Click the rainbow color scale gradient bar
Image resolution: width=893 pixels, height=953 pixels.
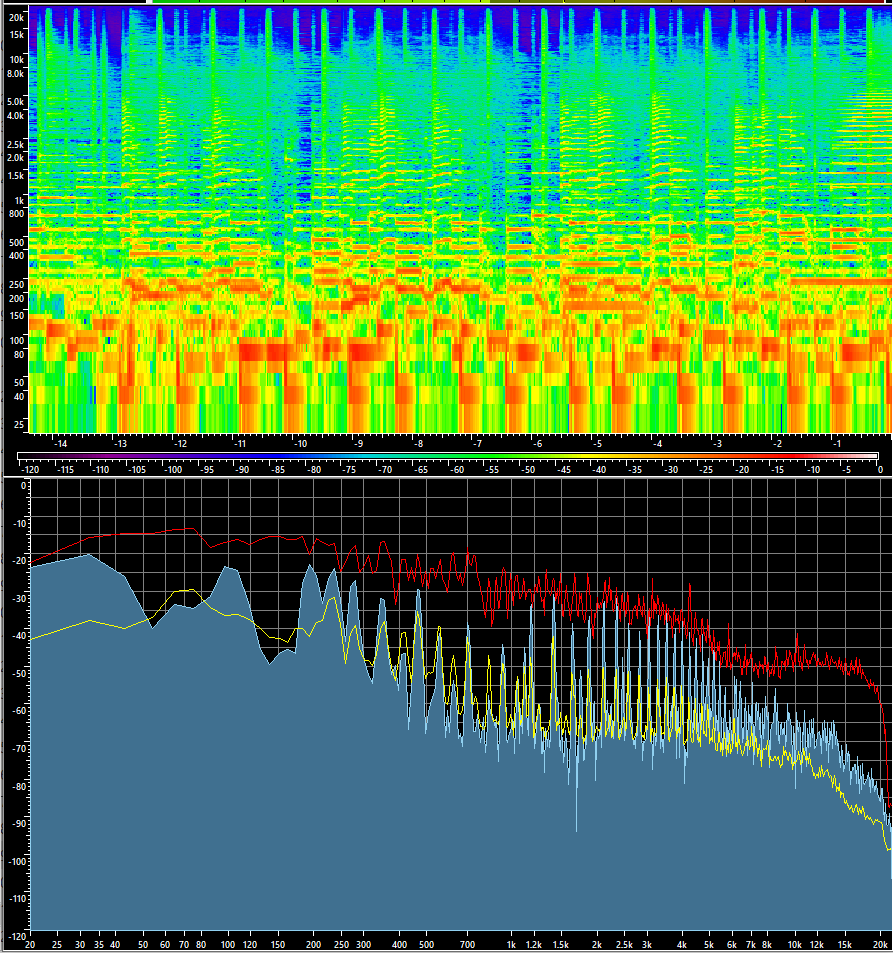(x=448, y=456)
